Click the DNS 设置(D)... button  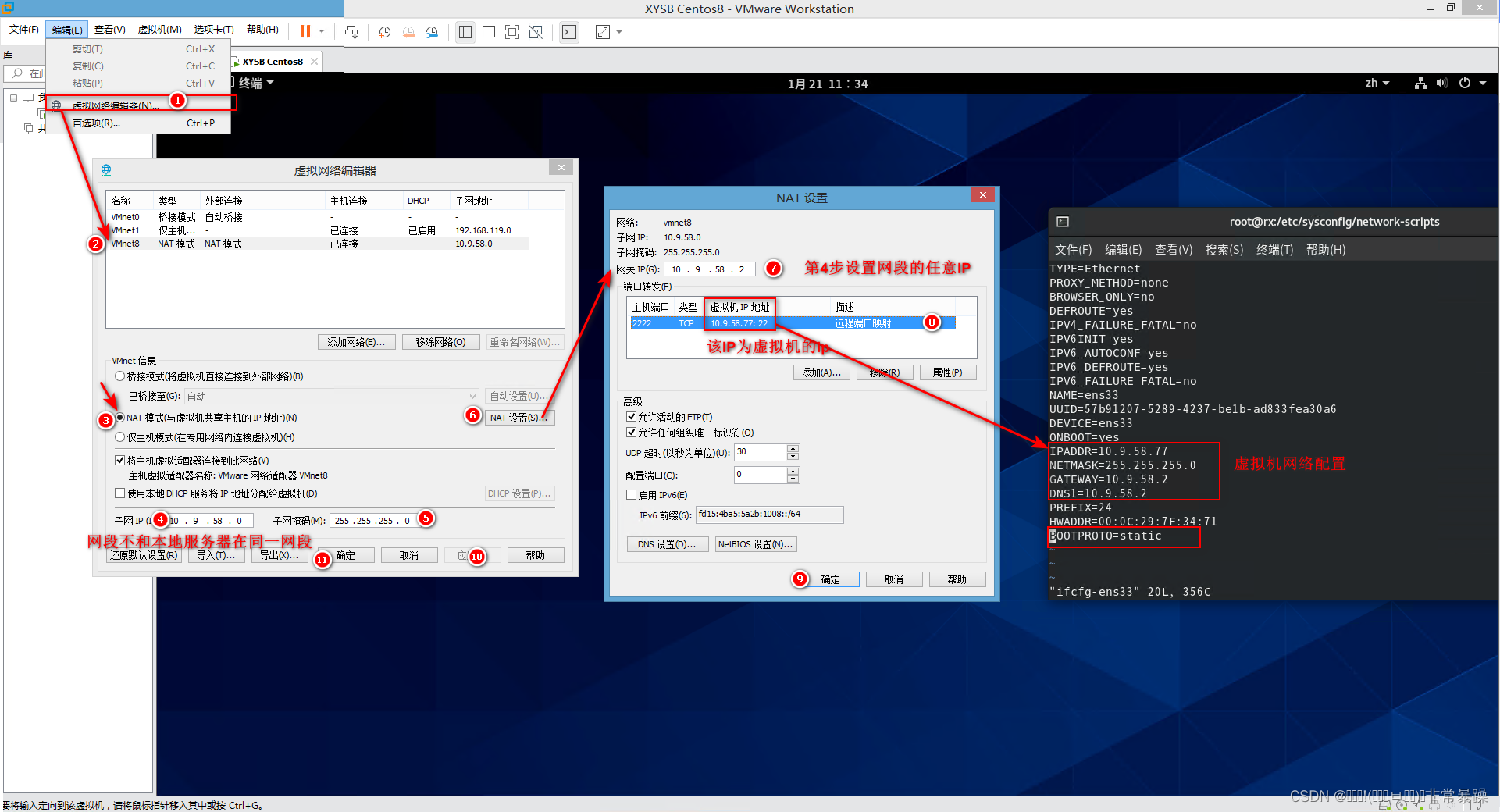click(667, 544)
